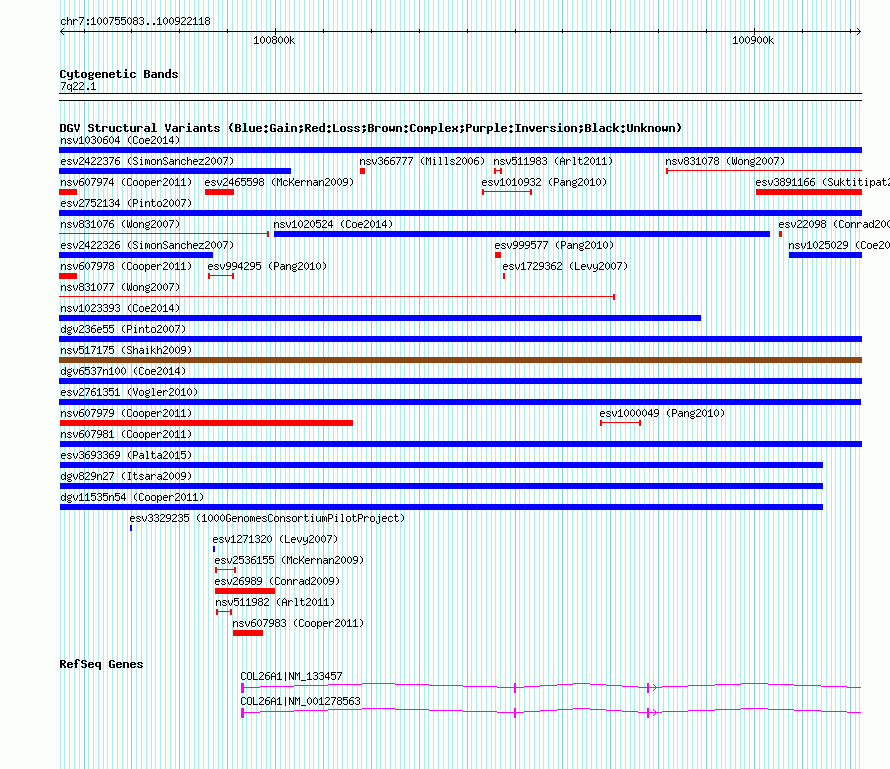The height and width of the screenshot is (769, 890).
Task: Open the COL26A1|NM_133457 gene label
Action: pos(291,676)
